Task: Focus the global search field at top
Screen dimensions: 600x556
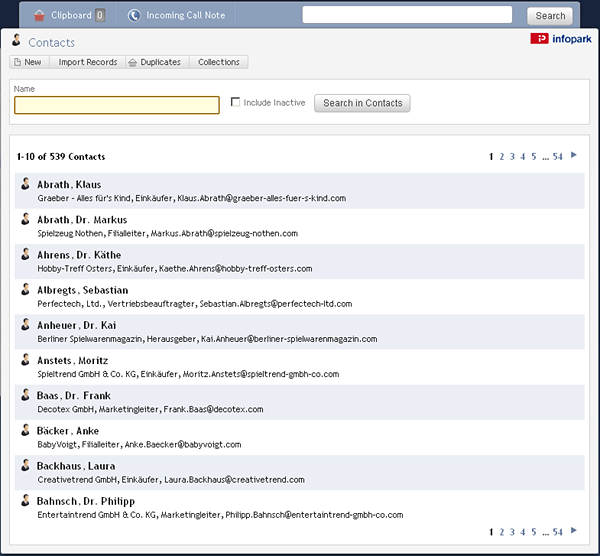Action: pyautogui.click(x=407, y=15)
